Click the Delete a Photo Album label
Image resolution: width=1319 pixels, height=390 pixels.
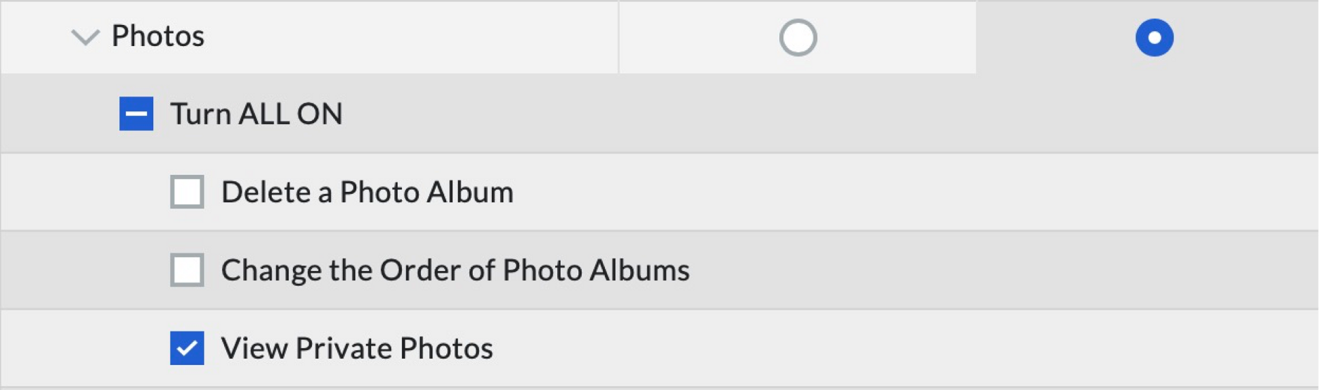click(367, 192)
